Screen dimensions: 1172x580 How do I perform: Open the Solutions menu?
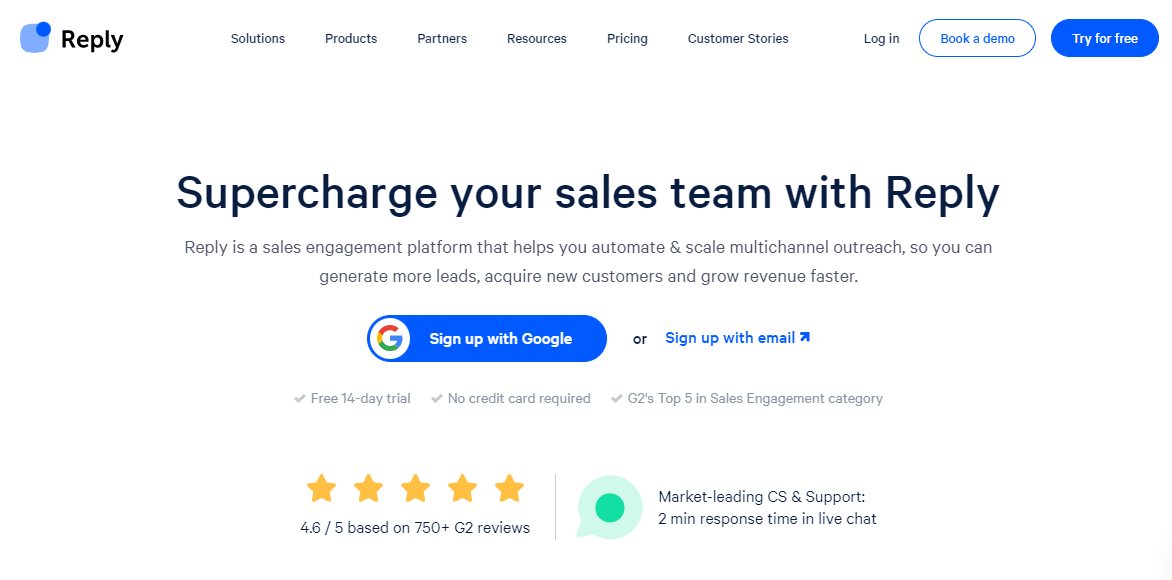pyautogui.click(x=258, y=39)
